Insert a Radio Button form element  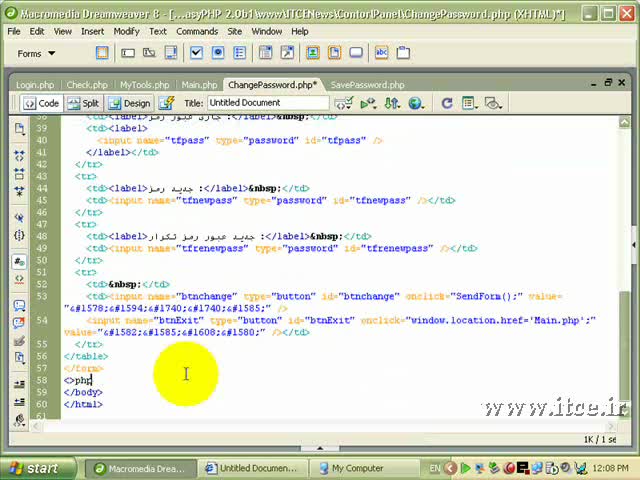pos(218,53)
